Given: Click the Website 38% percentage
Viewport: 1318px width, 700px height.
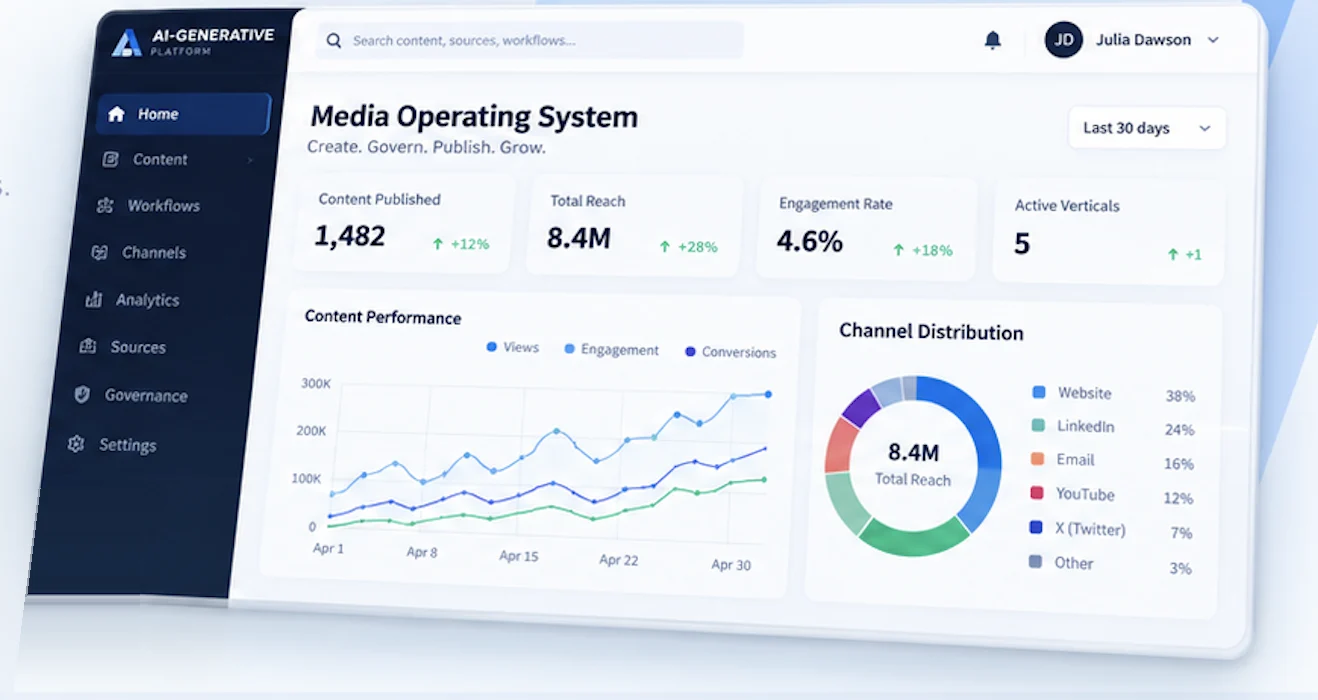Looking at the screenshot, I should tap(1180, 396).
